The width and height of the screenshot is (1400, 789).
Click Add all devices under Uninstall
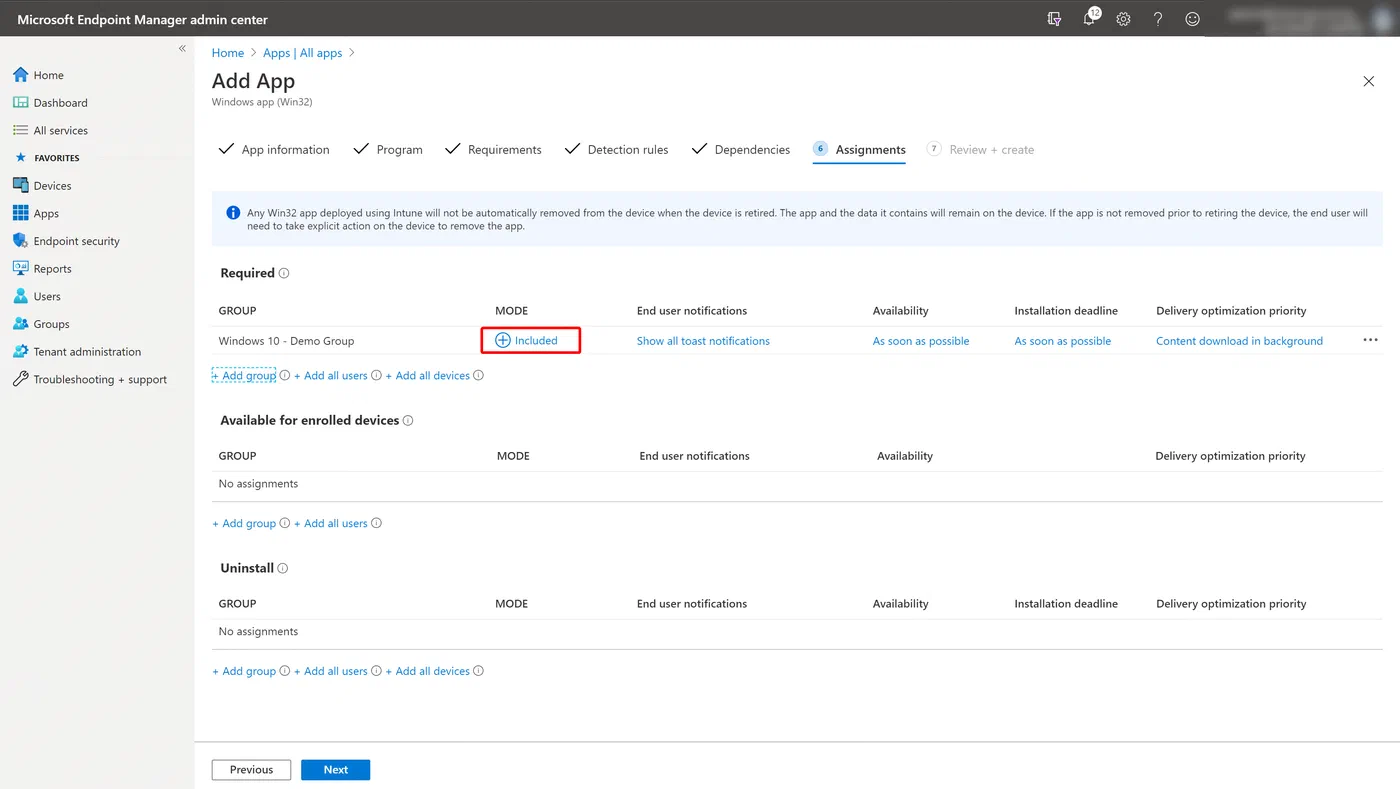[x=428, y=672]
